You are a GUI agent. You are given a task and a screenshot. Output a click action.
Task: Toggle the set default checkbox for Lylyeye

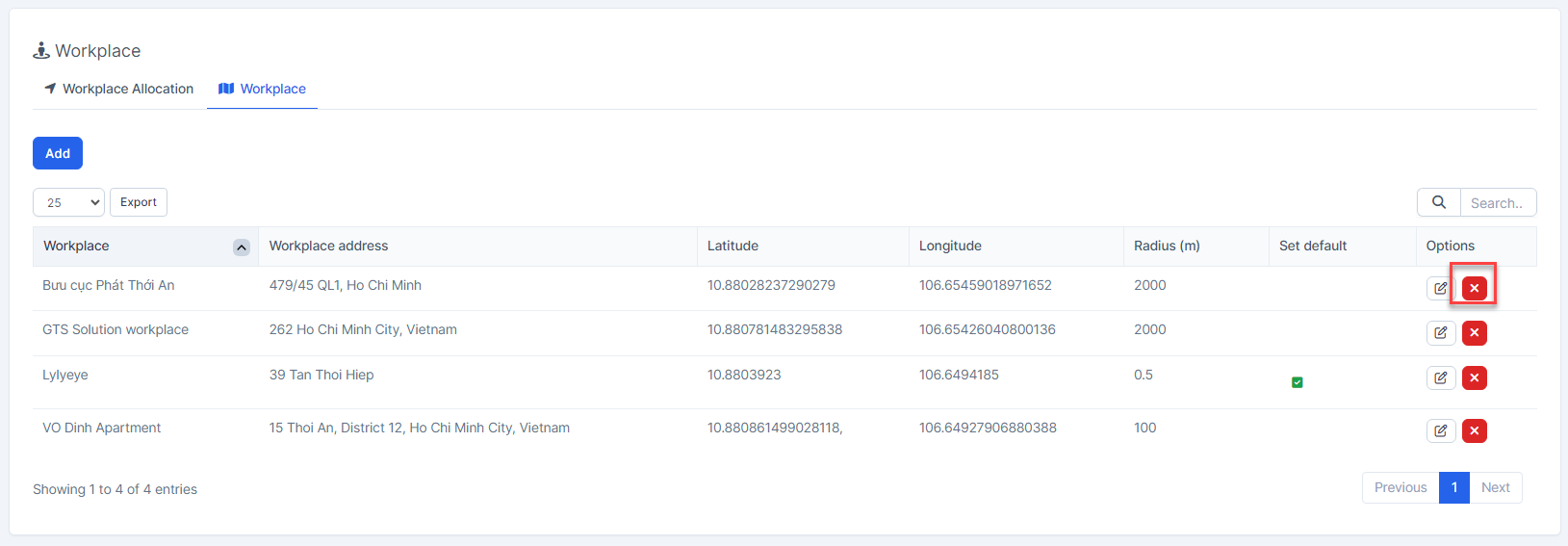point(1297,382)
